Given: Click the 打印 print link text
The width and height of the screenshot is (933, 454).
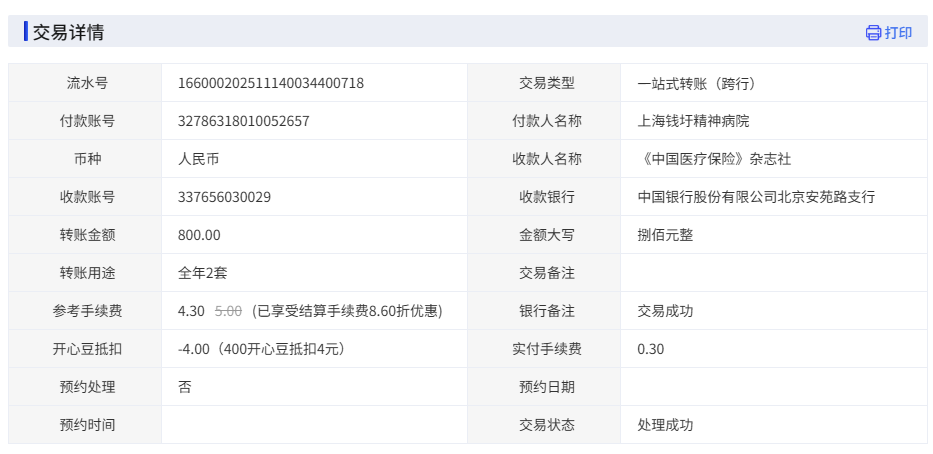Looking at the screenshot, I should coord(898,33).
